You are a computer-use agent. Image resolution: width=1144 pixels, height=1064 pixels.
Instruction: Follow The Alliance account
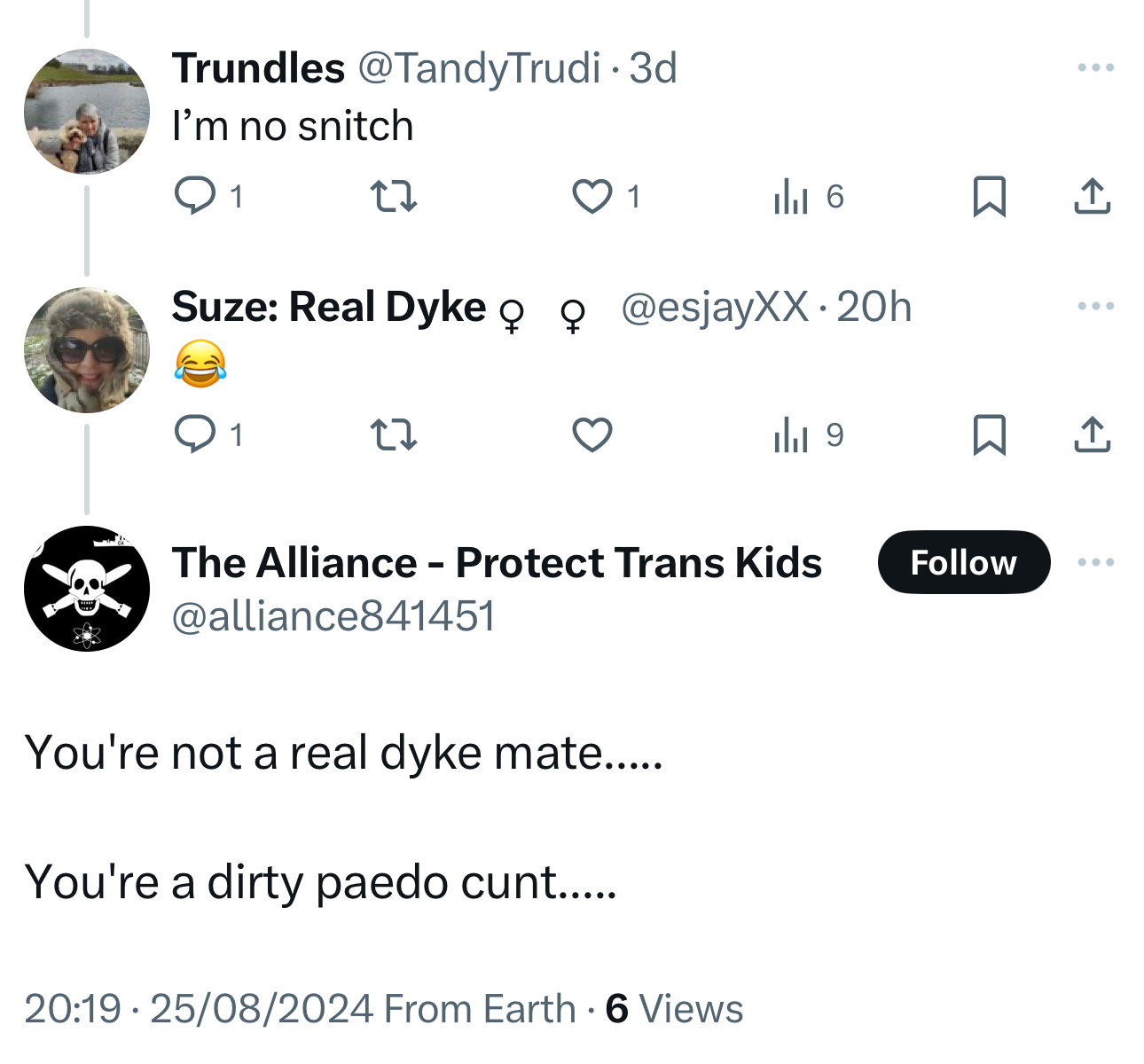click(x=964, y=562)
